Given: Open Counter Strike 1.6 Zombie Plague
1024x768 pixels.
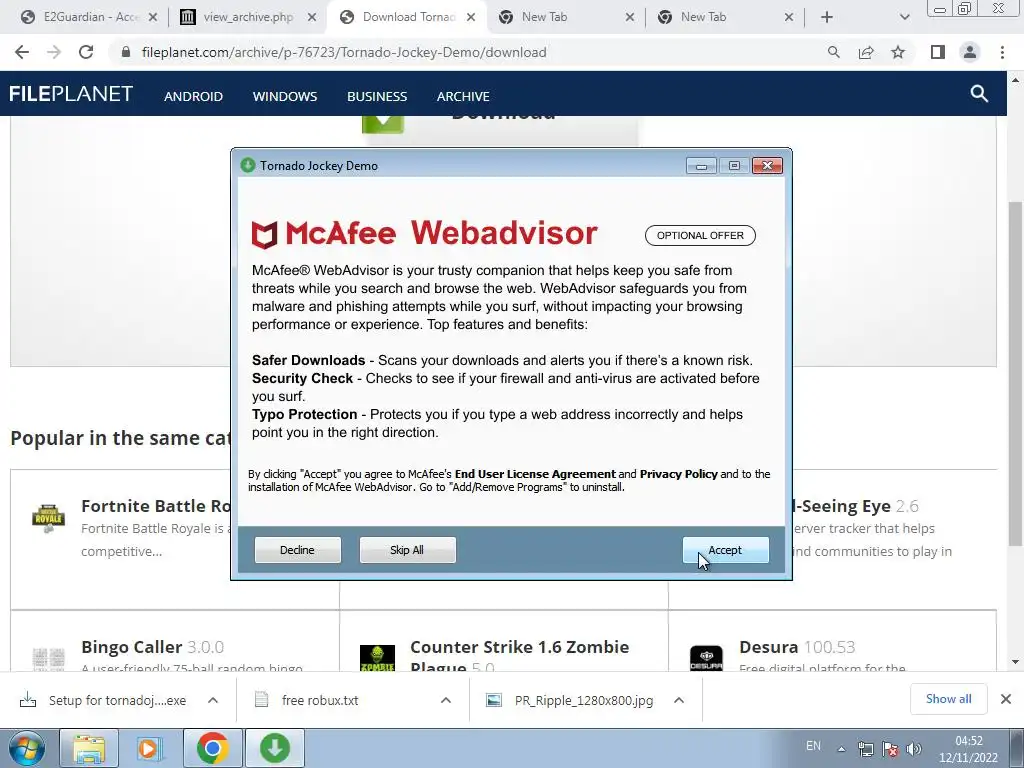Looking at the screenshot, I should [x=519, y=655].
